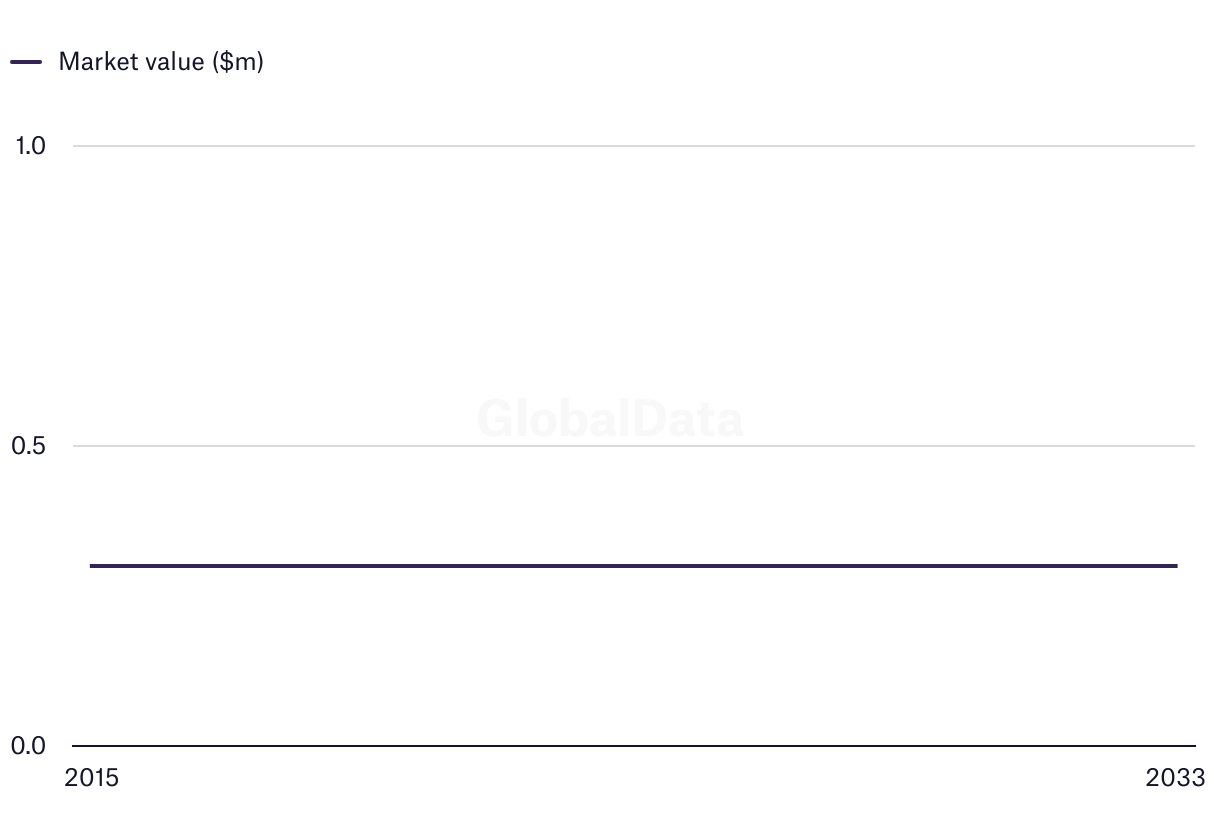This screenshot has height=836, width=1220.
Task: Click the x-axis baseline at 0.0
Action: click(634, 746)
